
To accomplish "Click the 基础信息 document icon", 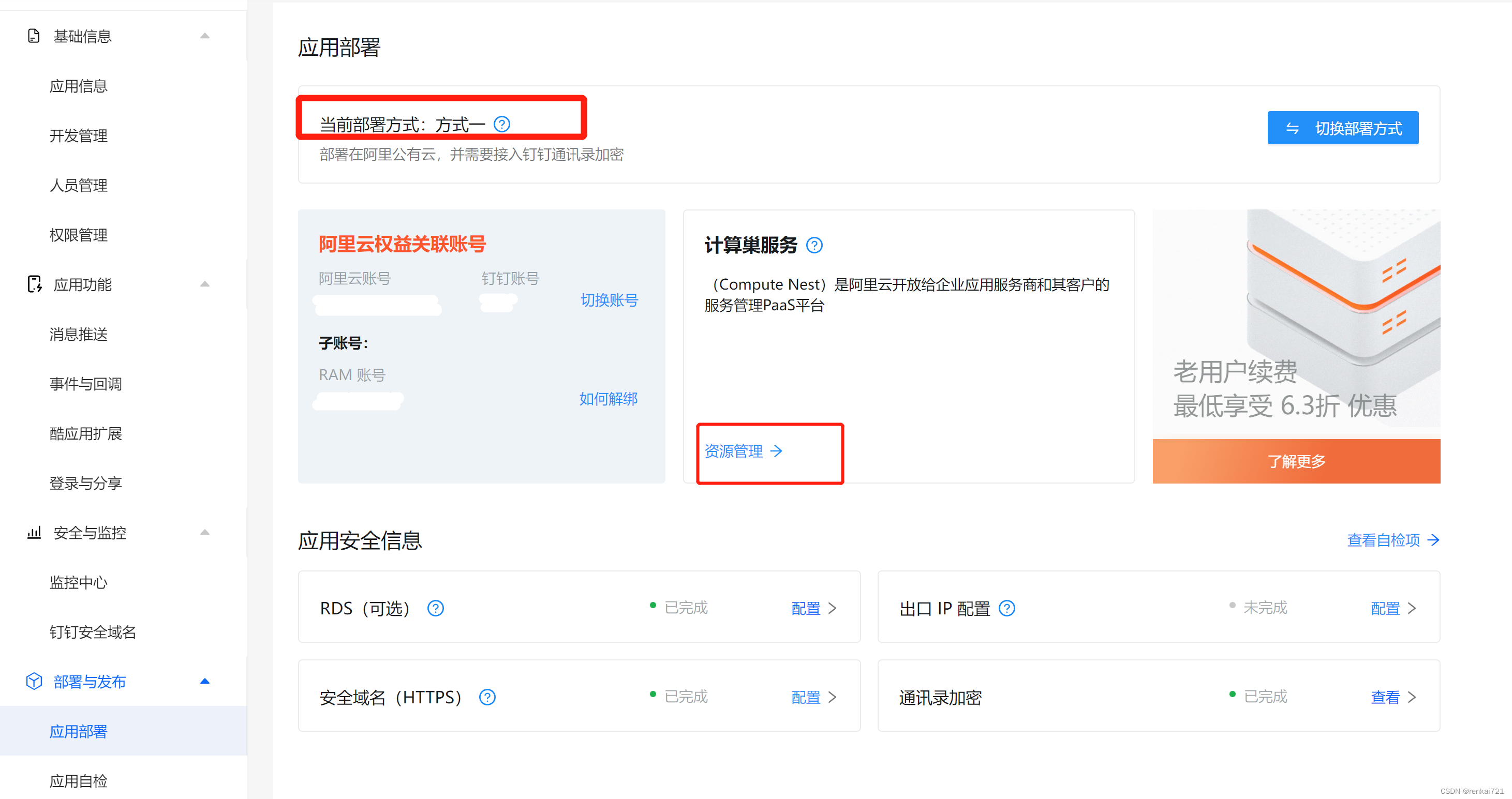I will click(x=34, y=36).
